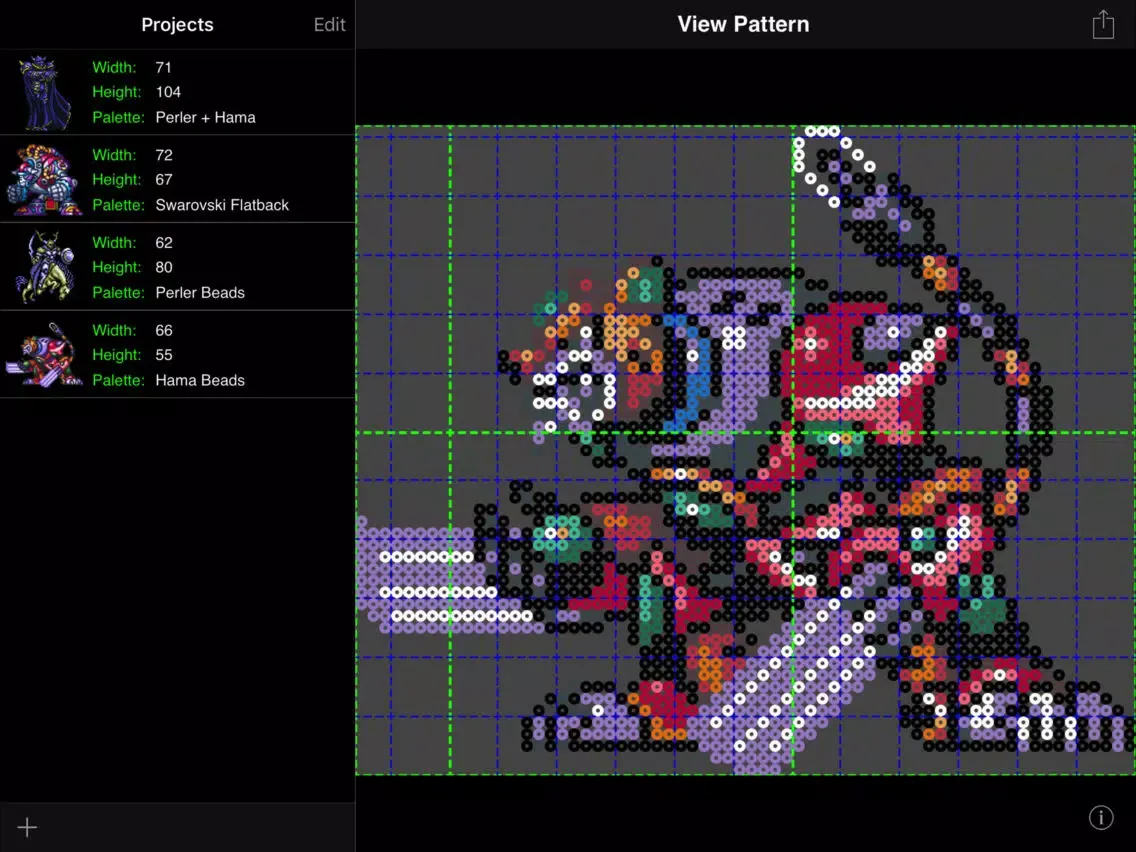Click the width value 66
This screenshot has width=1136, height=852.
164,330
